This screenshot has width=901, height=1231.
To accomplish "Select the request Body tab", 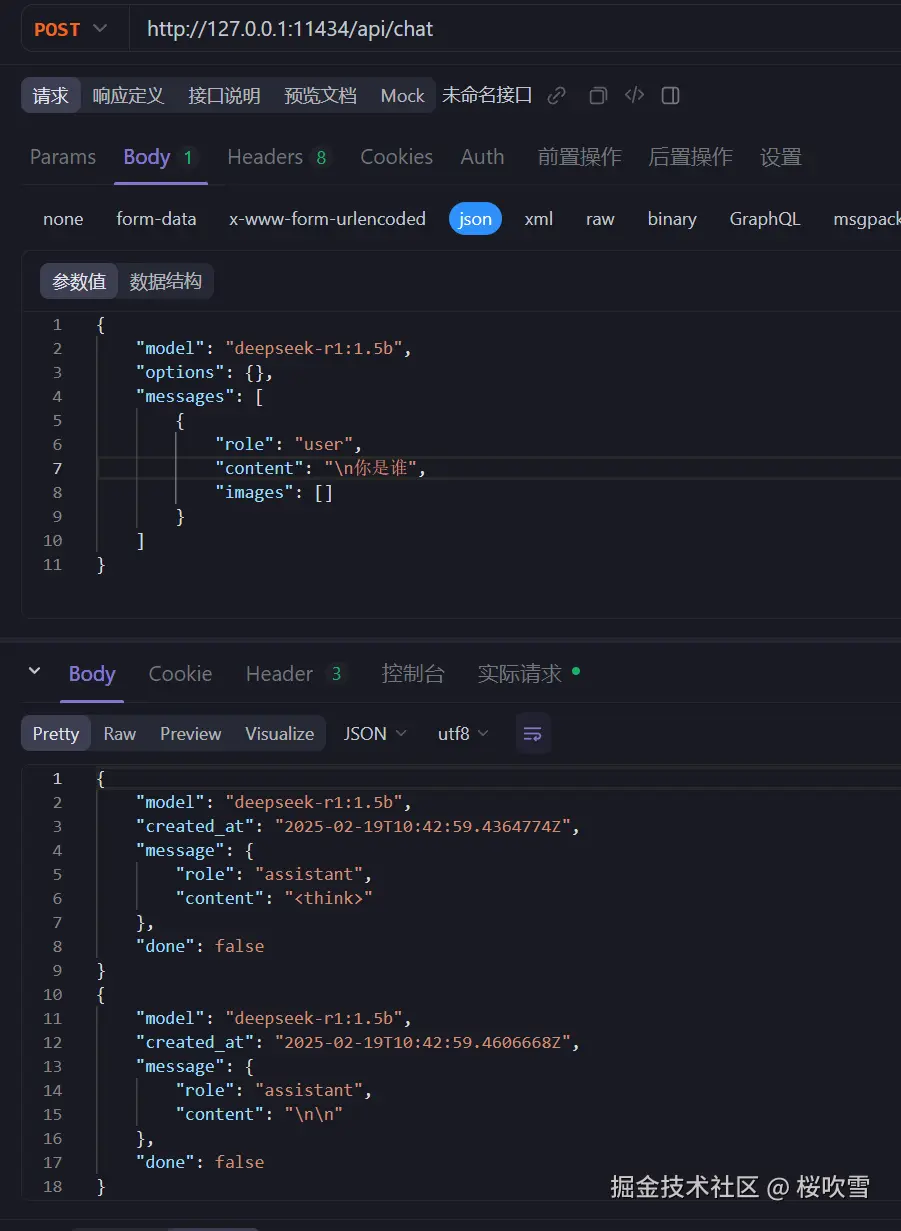I will pyautogui.click(x=160, y=157).
